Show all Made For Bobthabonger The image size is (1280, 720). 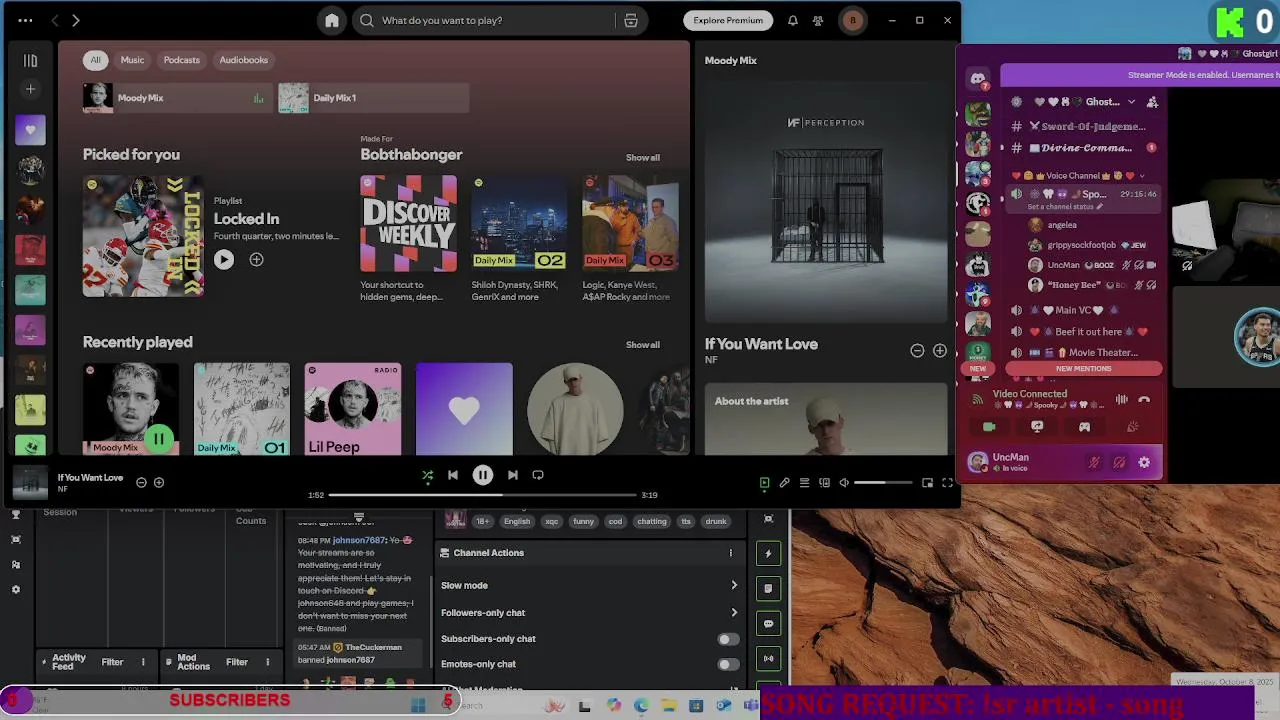[643, 158]
